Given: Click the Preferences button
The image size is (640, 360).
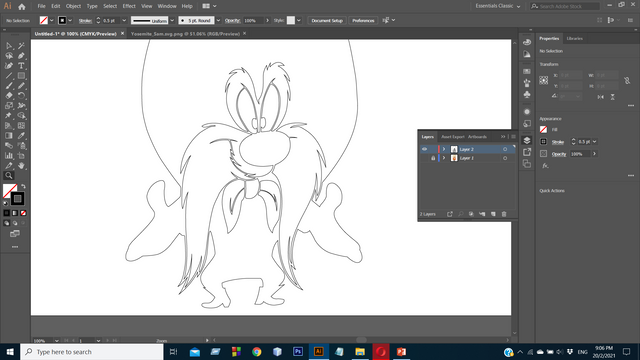Looking at the screenshot, I should 363,20.
